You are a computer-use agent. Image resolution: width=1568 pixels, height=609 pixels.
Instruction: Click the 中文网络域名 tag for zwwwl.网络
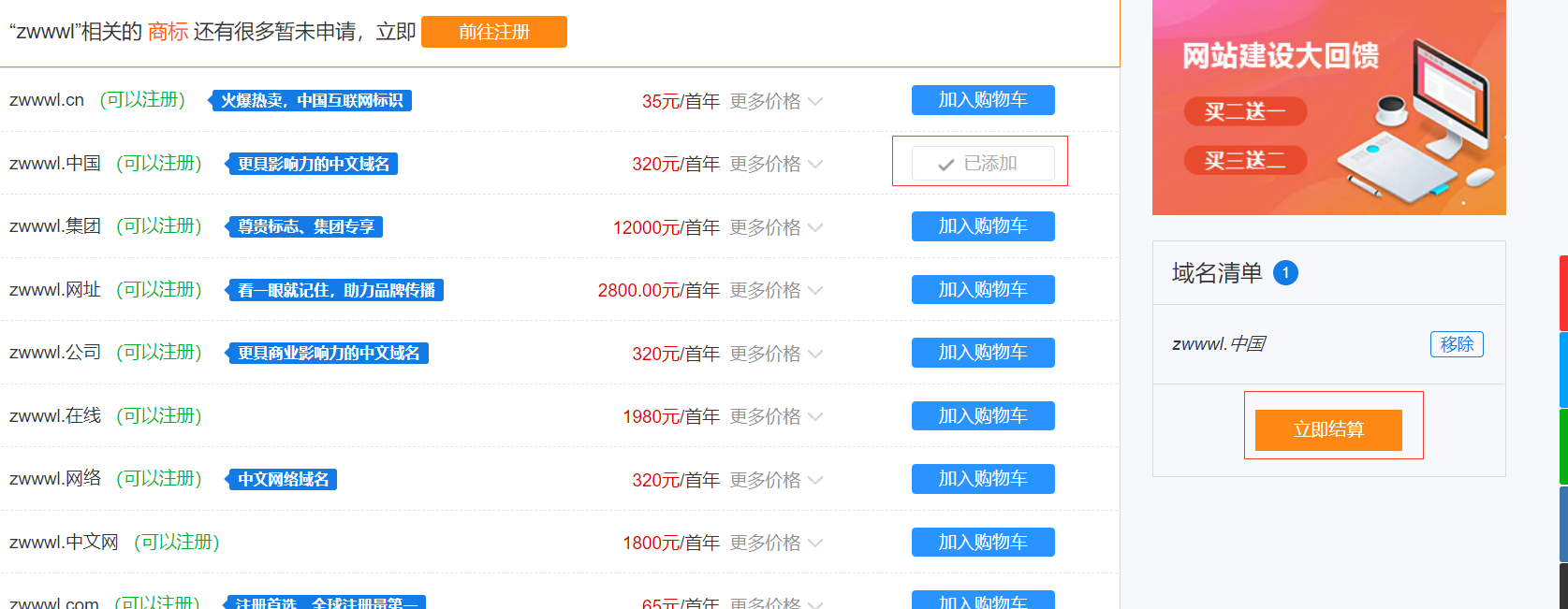(x=282, y=479)
